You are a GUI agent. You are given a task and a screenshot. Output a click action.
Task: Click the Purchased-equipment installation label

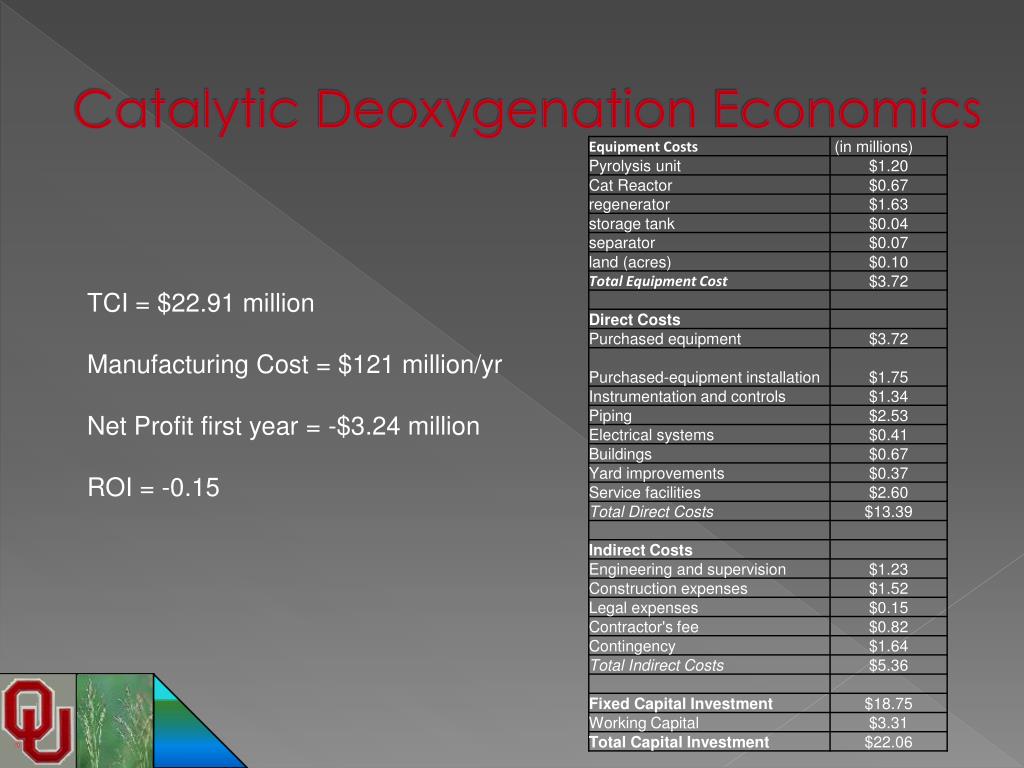tap(704, 377)
